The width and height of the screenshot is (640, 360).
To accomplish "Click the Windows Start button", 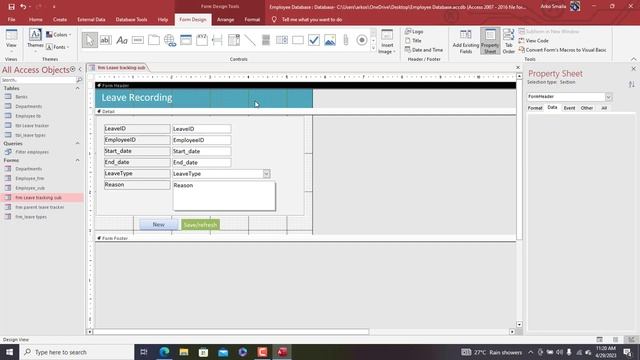I will tap(9, 352).
